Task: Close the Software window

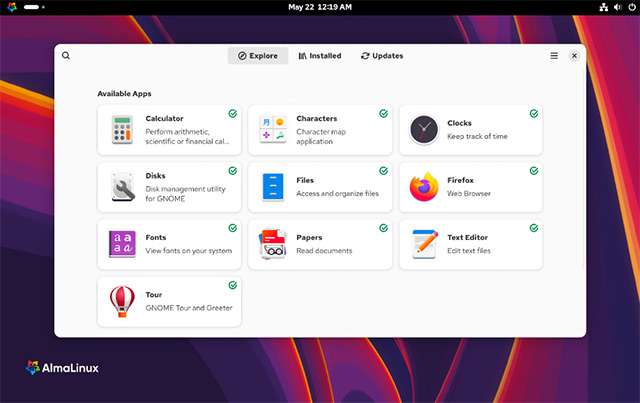Action: (574, 56)
